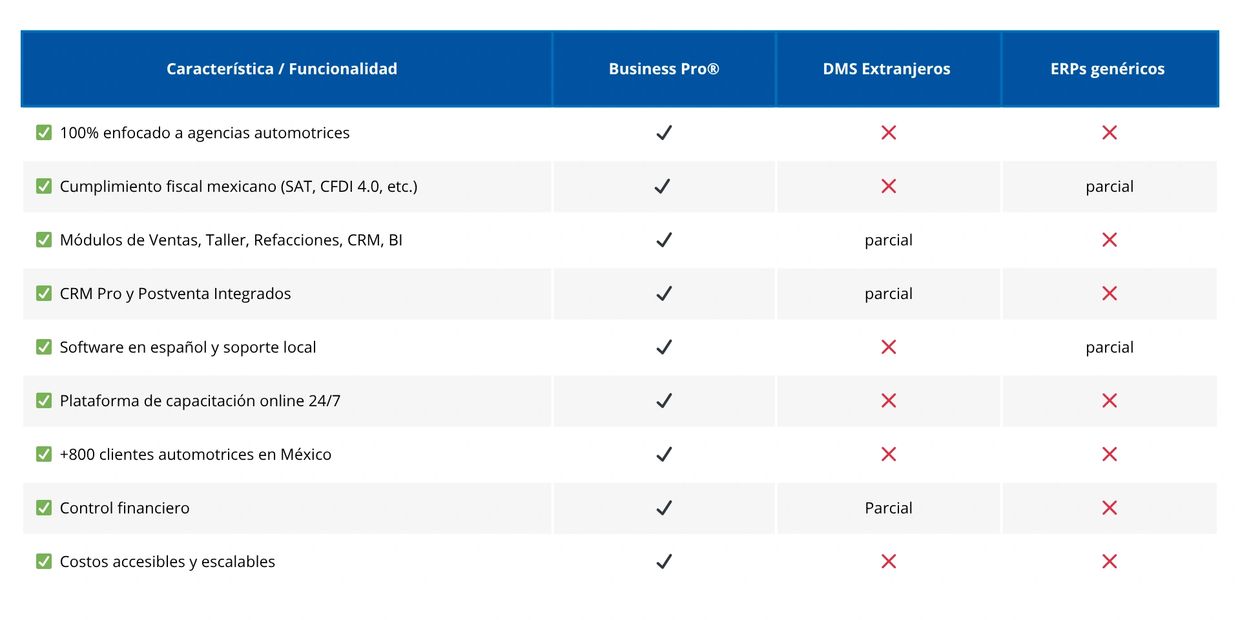The width and height of the screenshot is (1240, 620).
Task: Click Business Pro checkmark for +800 clientes row
Action: (663, 454)
